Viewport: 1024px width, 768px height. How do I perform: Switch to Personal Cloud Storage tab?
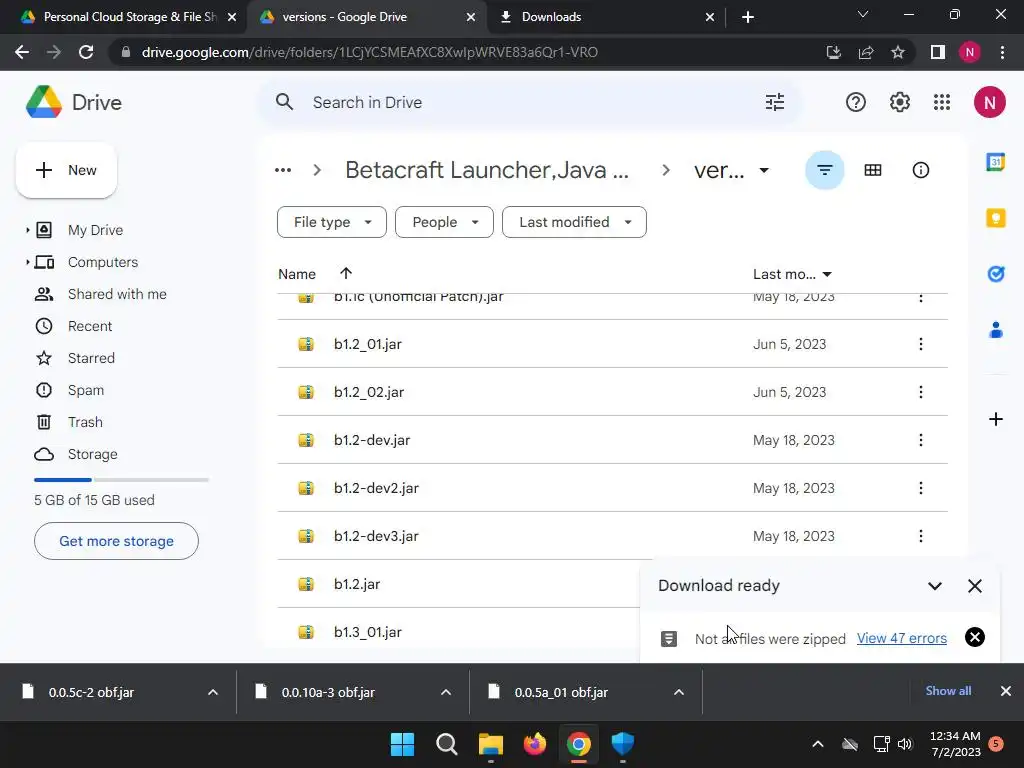129,17
